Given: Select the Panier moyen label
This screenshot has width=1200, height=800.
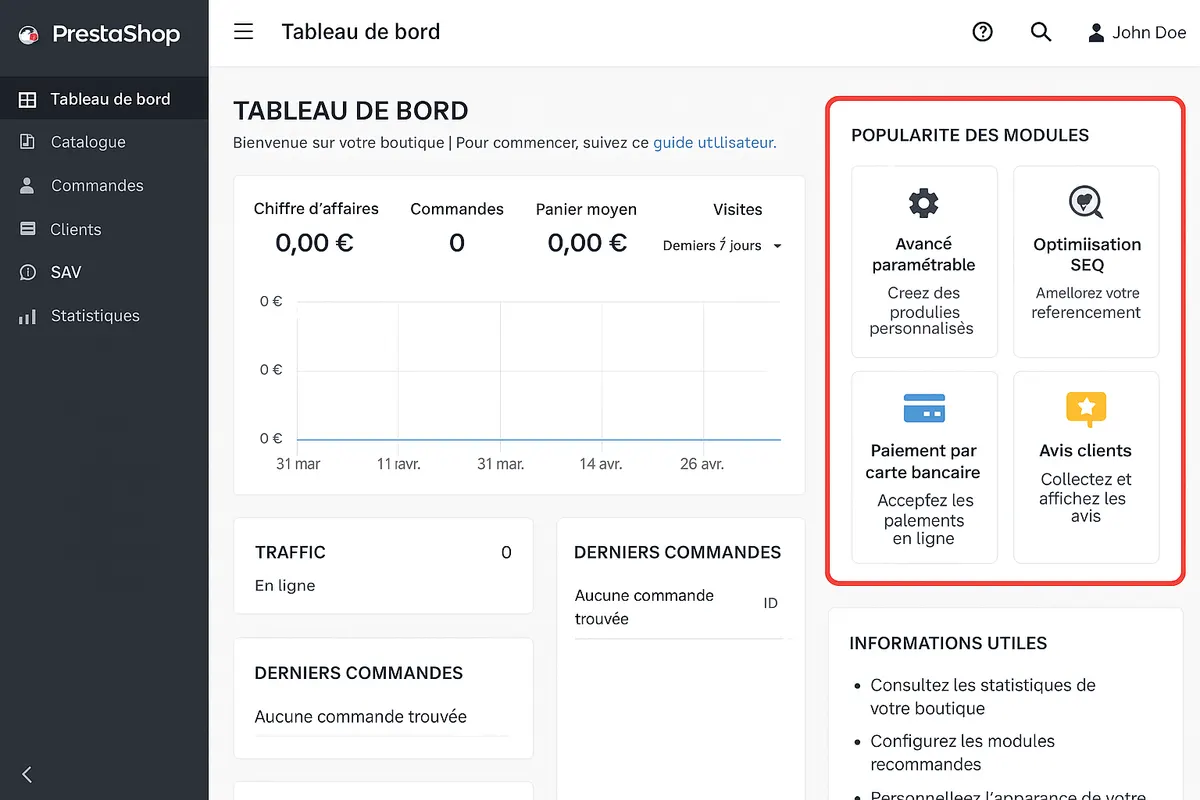Looking at the screenshot, I should (586, 209).
